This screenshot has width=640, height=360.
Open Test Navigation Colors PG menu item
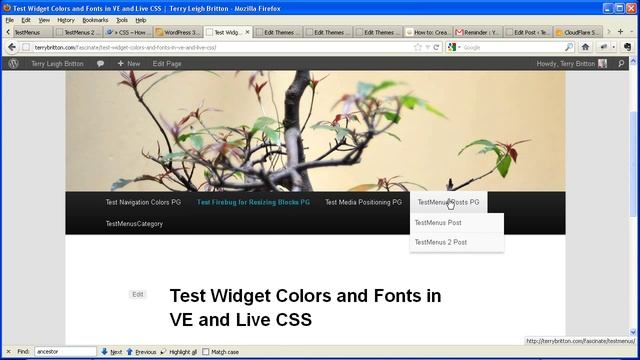tap(143, 202)
